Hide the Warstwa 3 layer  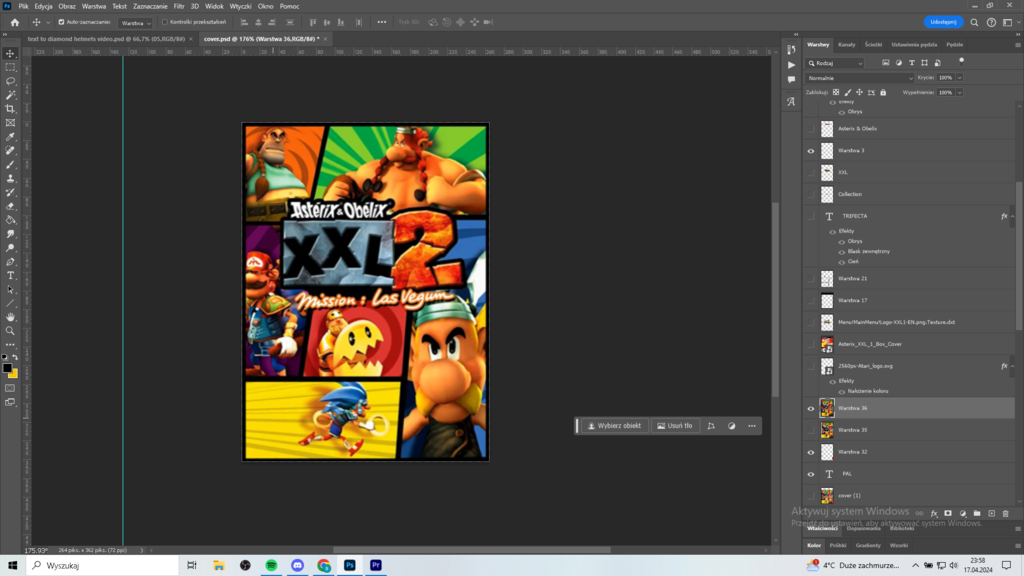pos(811,151)
